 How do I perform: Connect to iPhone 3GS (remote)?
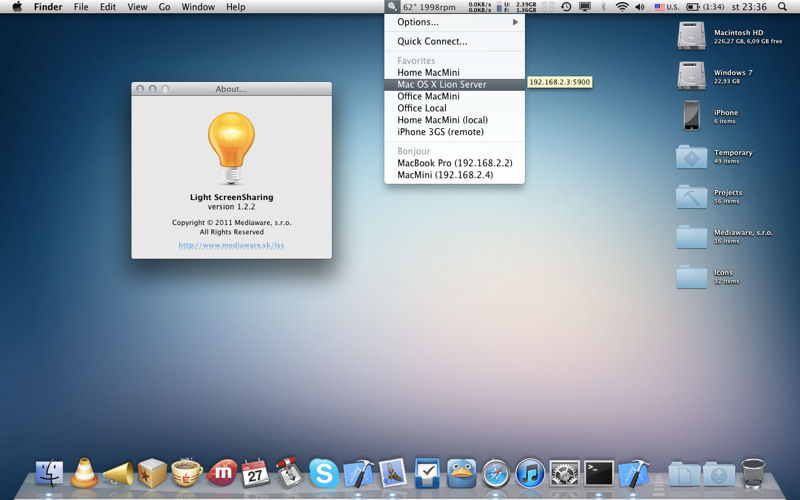click(x=454, y=132)
